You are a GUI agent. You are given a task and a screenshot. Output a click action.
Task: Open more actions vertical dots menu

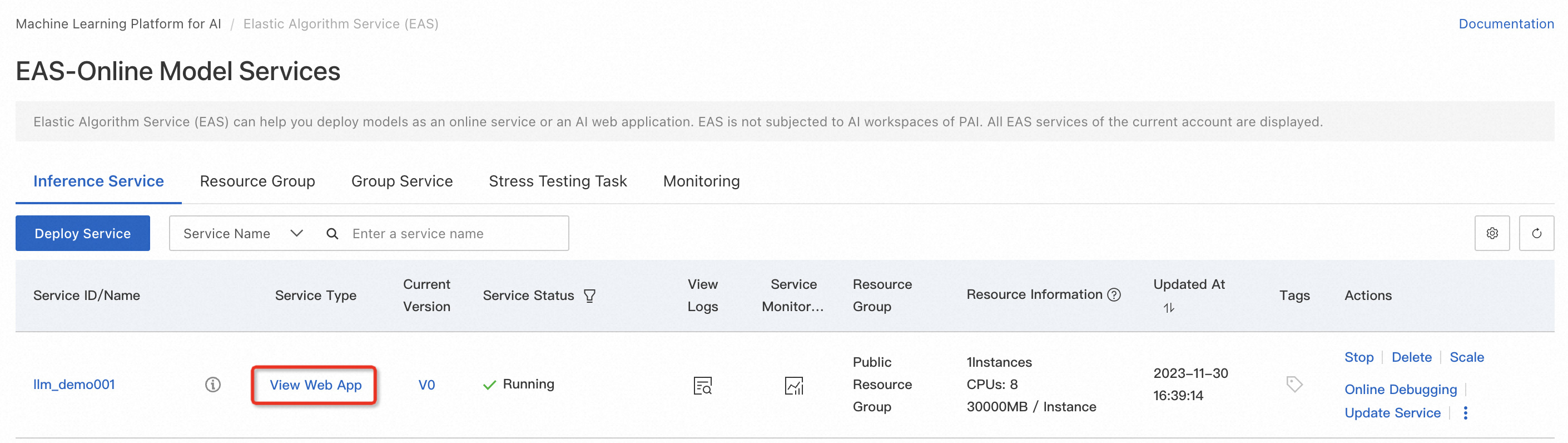pyautogui.click(x=1466, y=413)
